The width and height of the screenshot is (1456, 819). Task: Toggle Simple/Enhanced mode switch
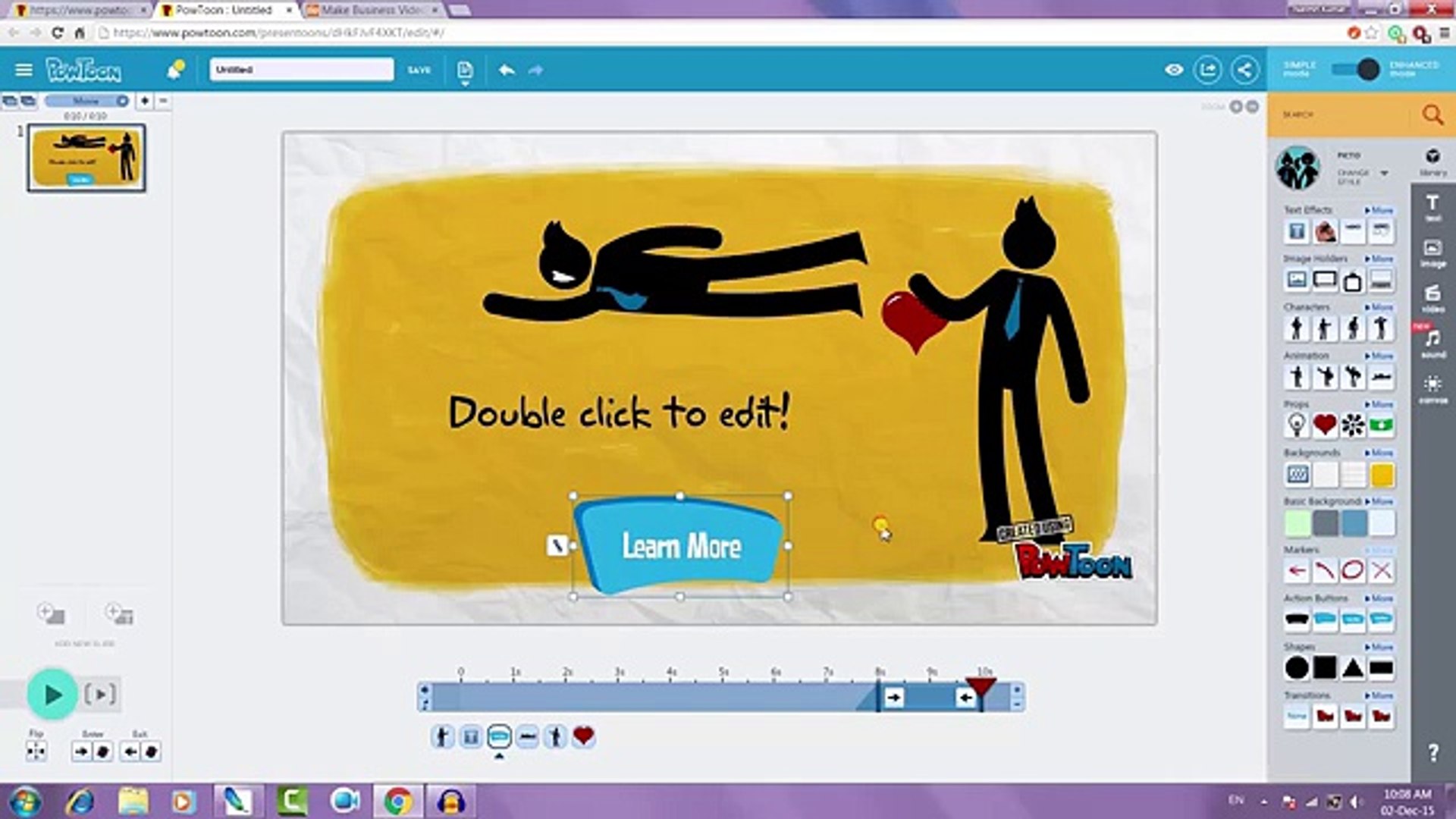pyautogui.click(x=1356, y=70)
